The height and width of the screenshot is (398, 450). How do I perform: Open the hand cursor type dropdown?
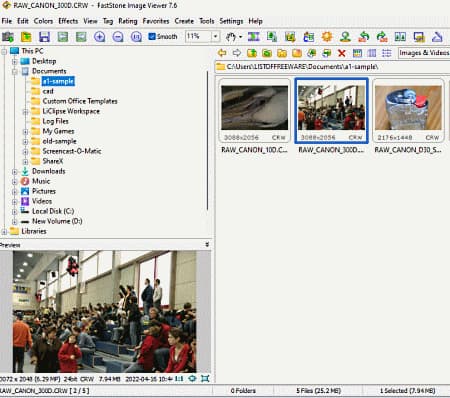[241, 37]
